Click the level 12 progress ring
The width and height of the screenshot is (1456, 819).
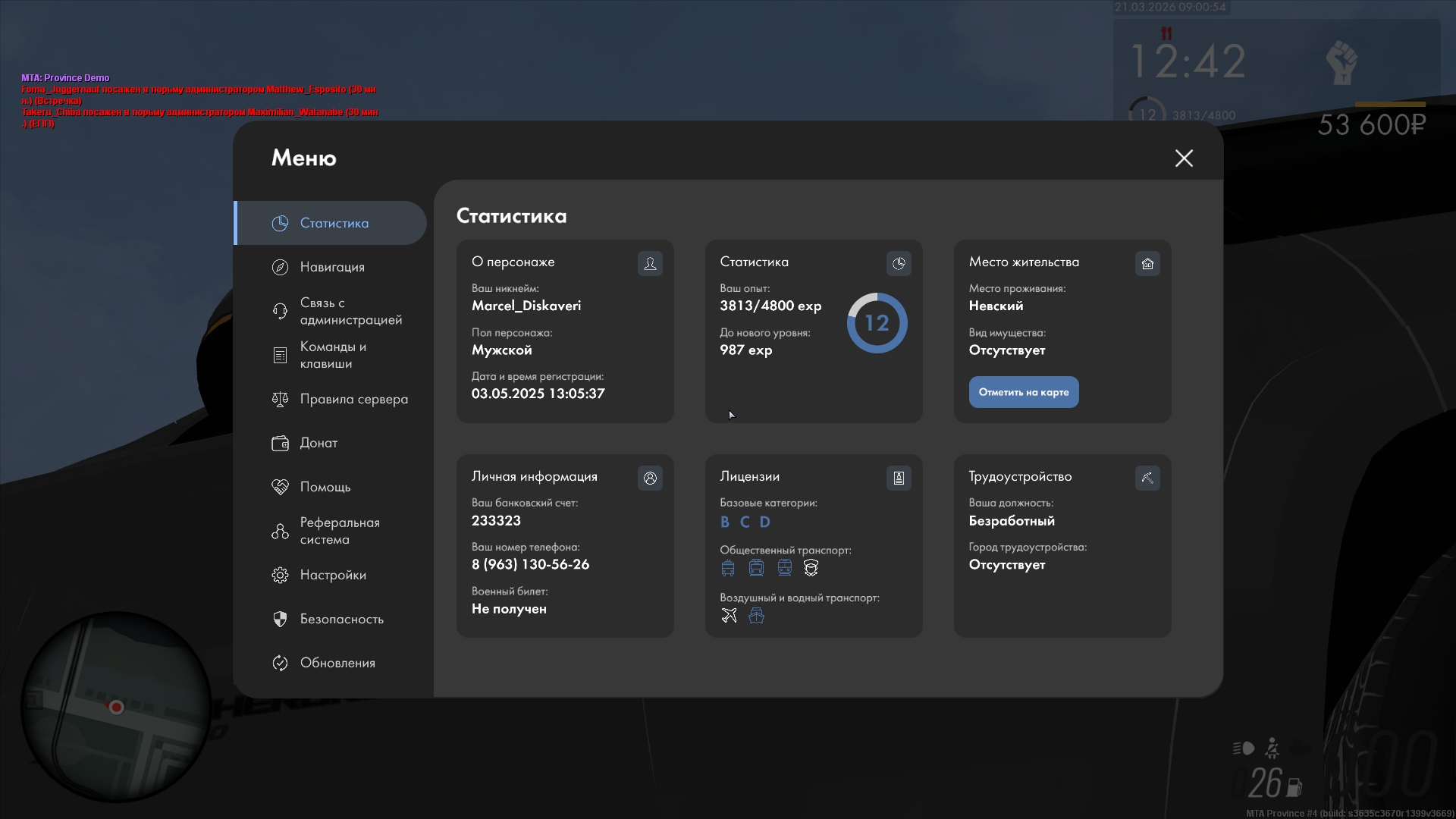point(877,323)
